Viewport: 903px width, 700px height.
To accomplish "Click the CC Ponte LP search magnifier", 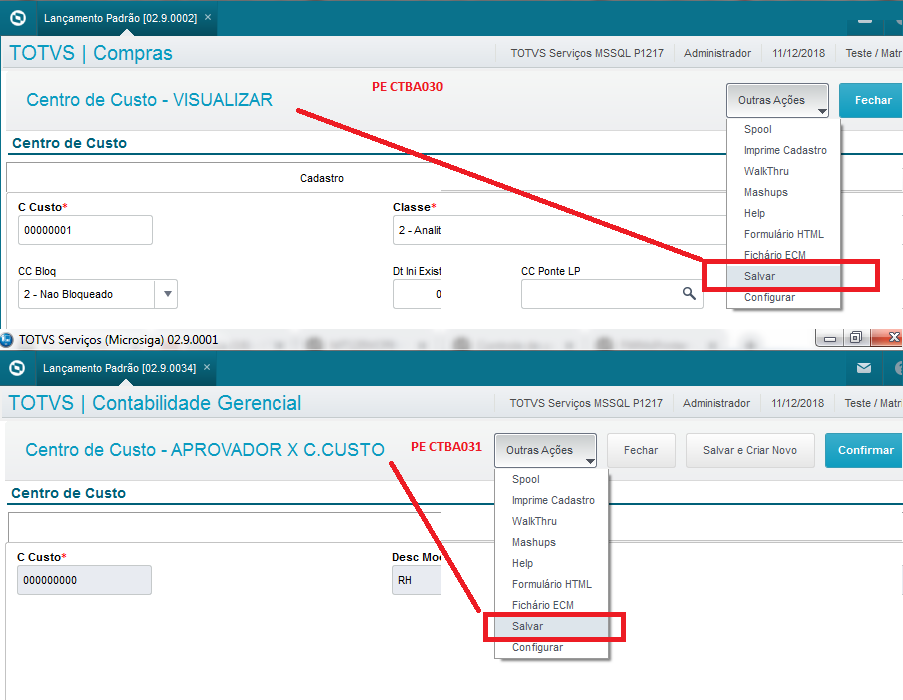I will coord(689,294).
